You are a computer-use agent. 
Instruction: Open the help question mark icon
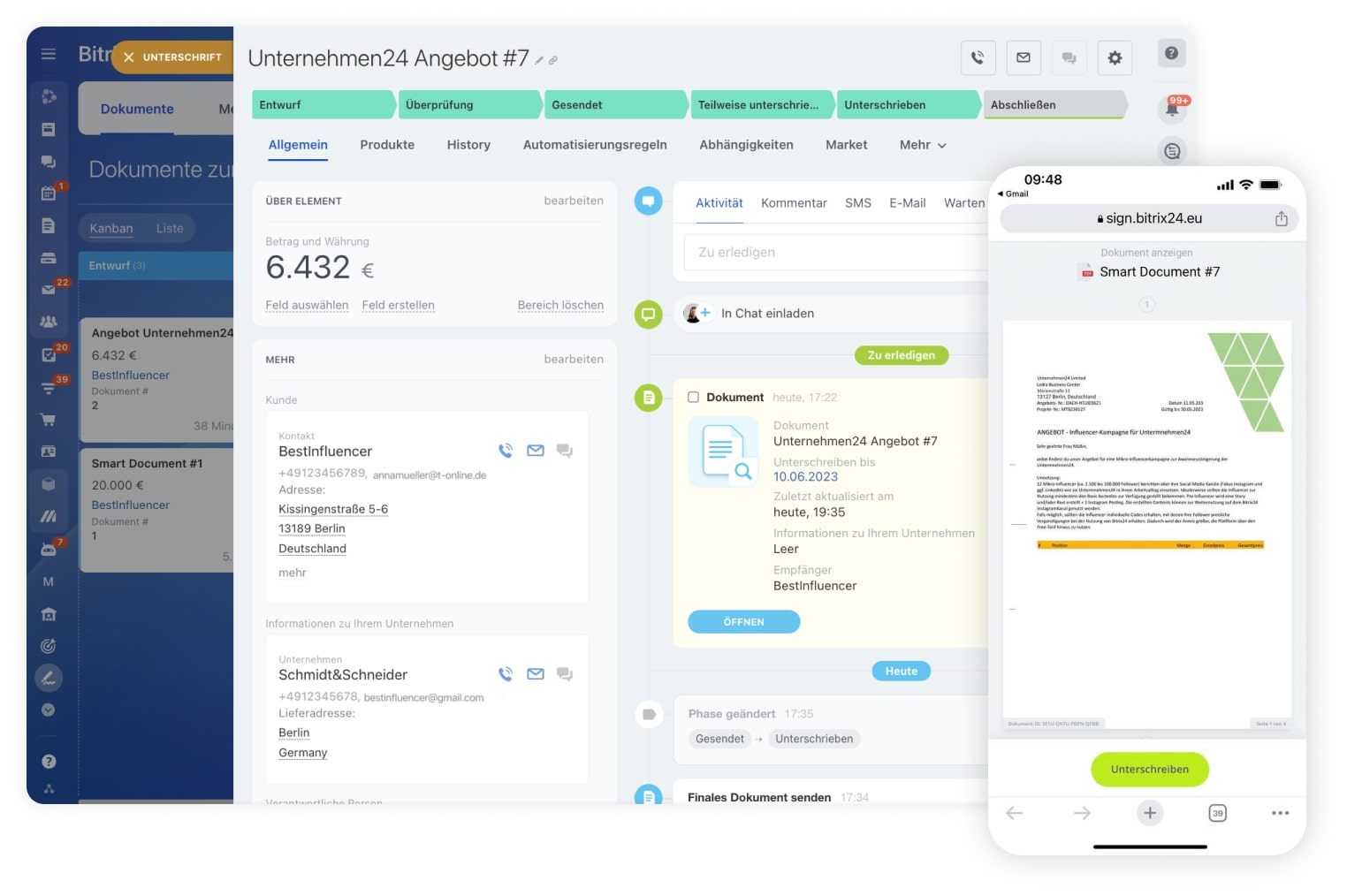1171,53
